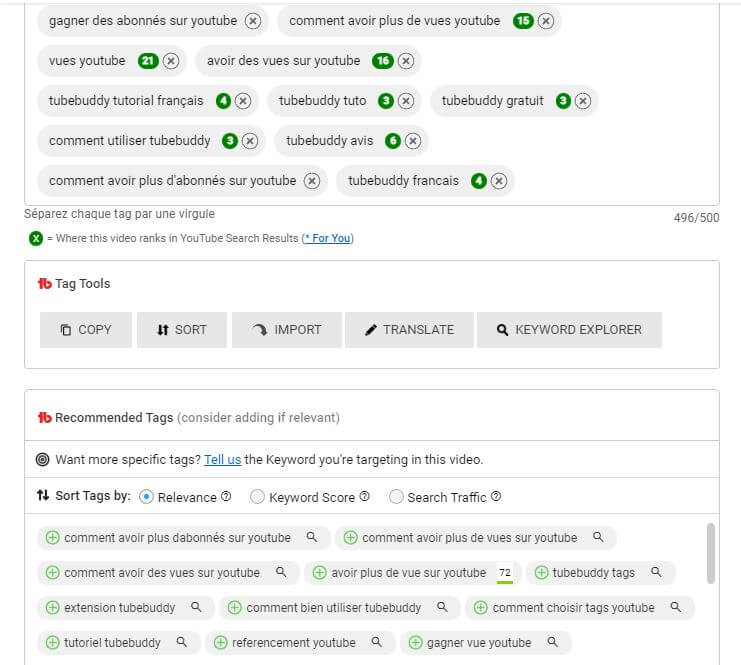Click rank badge 16 on 'avoir des vues sur youtube'
741x665 pixels.
pyautogui.click(x=383, y=61)
